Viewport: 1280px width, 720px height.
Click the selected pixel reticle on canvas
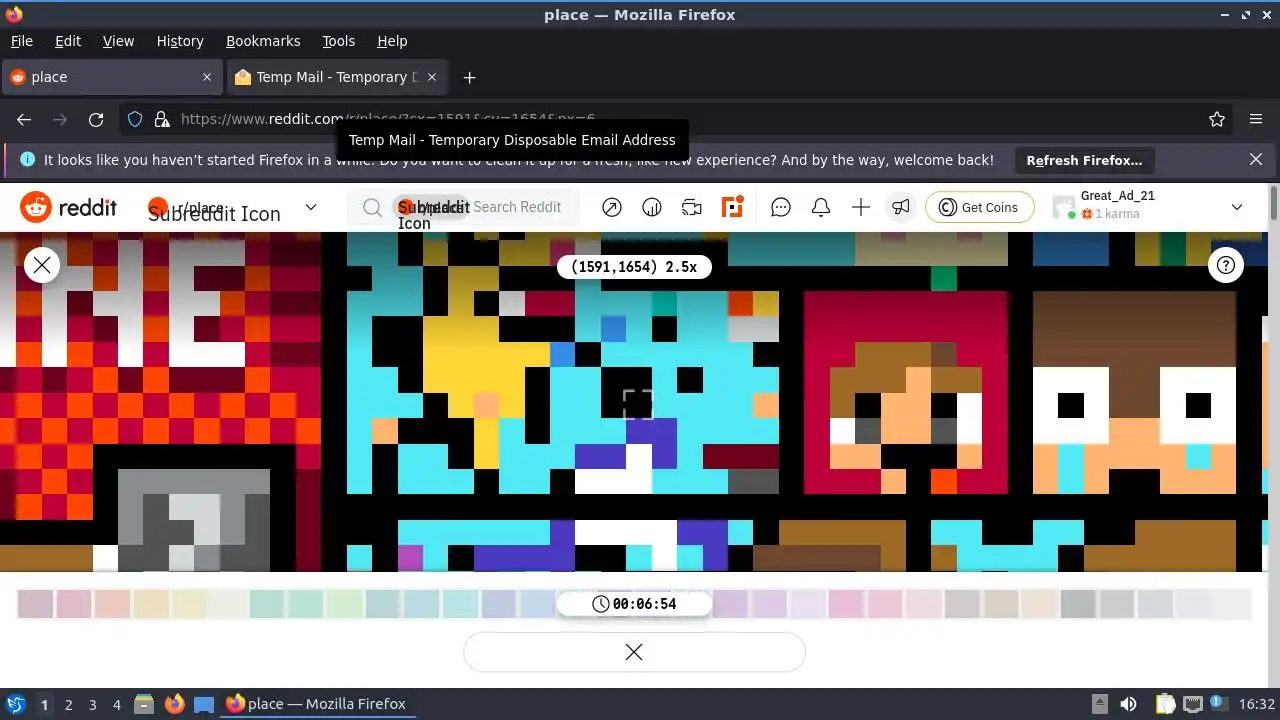tap(638, 404)
